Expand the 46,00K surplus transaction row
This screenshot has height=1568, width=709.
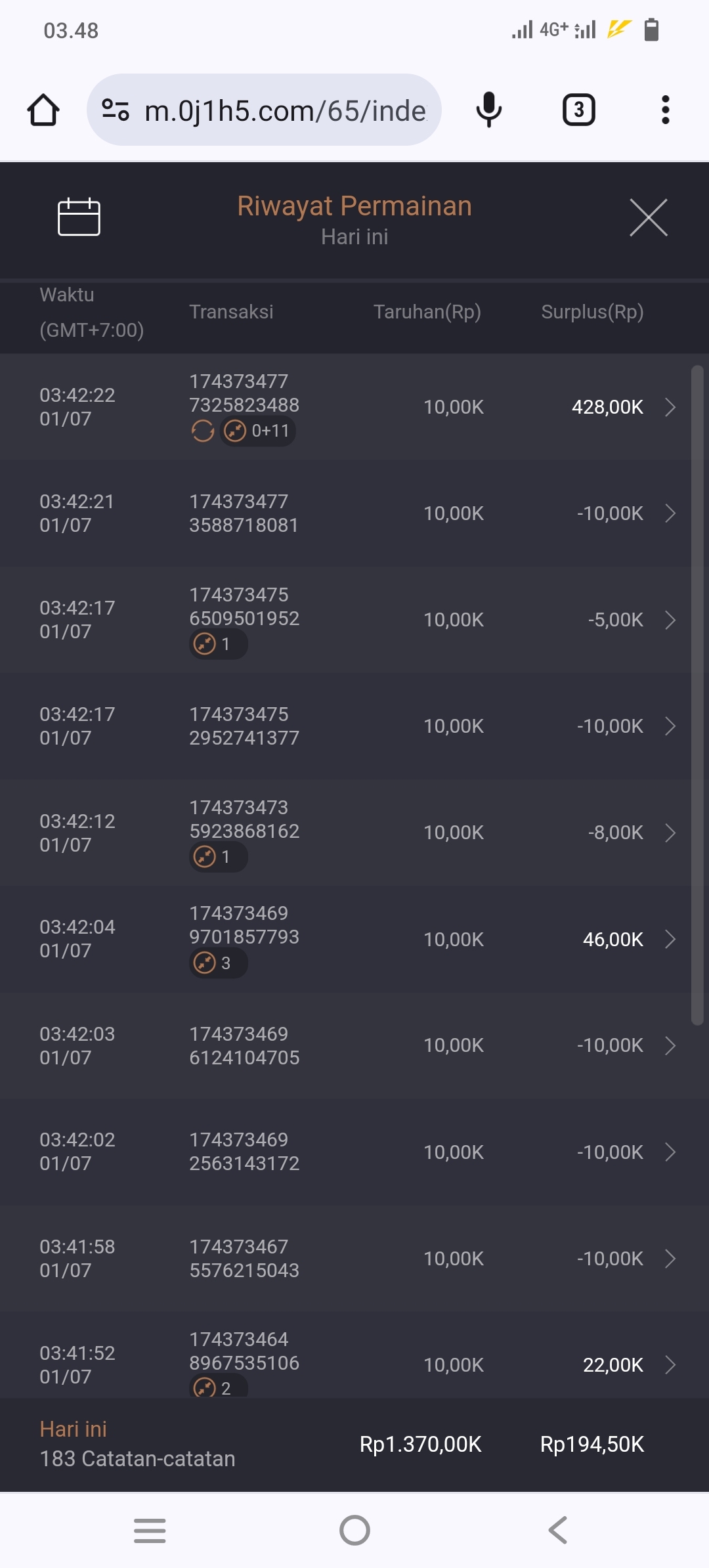tap(670, 940)
